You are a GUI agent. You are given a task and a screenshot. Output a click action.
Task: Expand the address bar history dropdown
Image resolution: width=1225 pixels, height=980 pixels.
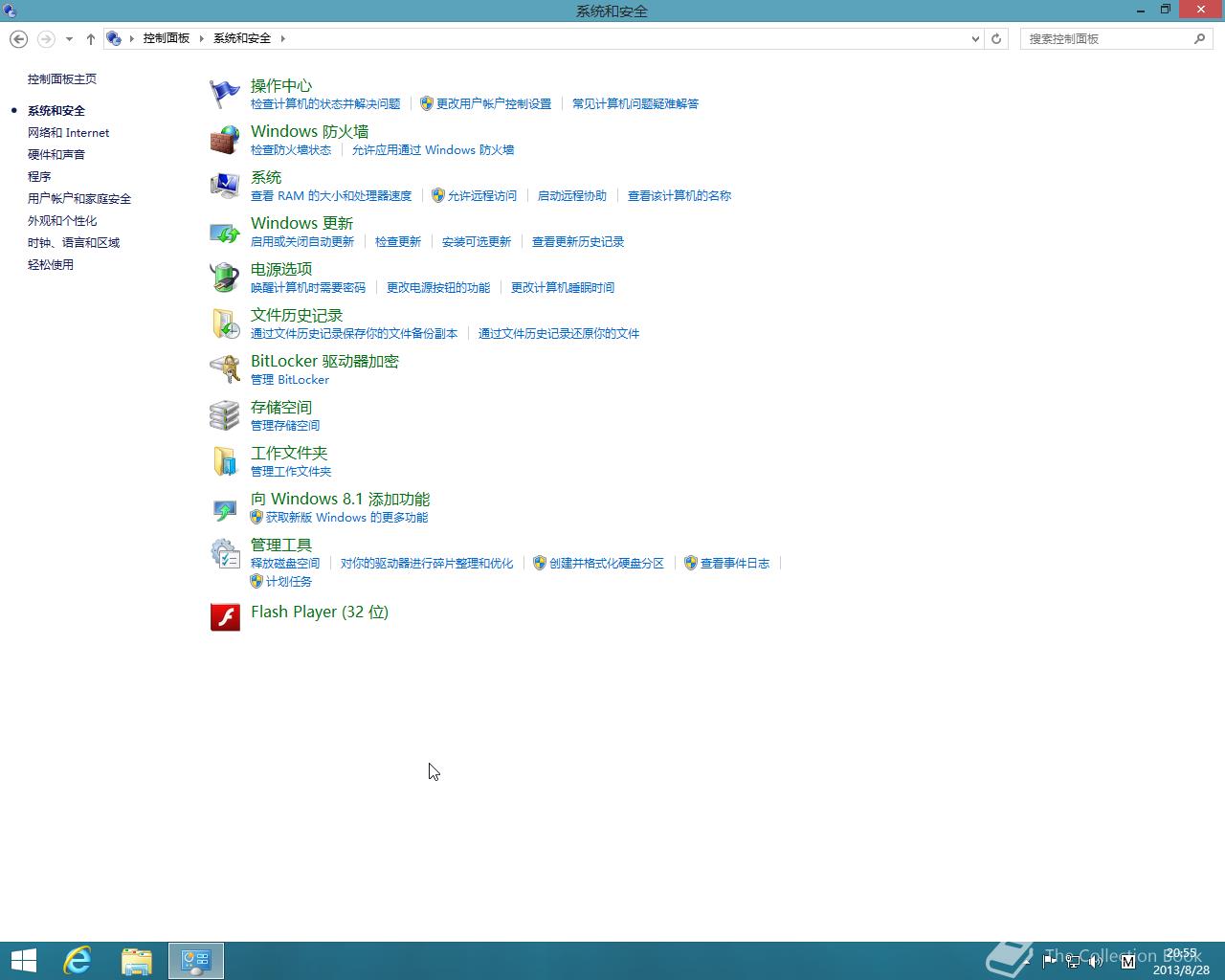[975, 38]
